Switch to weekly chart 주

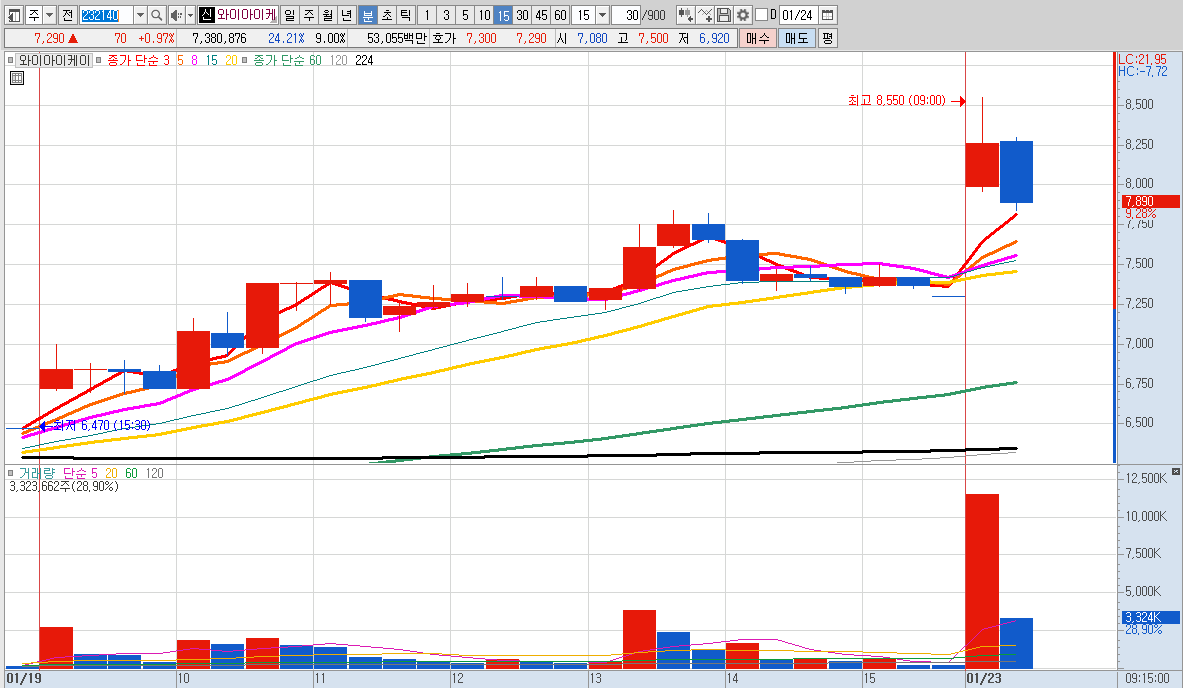click(309, 15)
